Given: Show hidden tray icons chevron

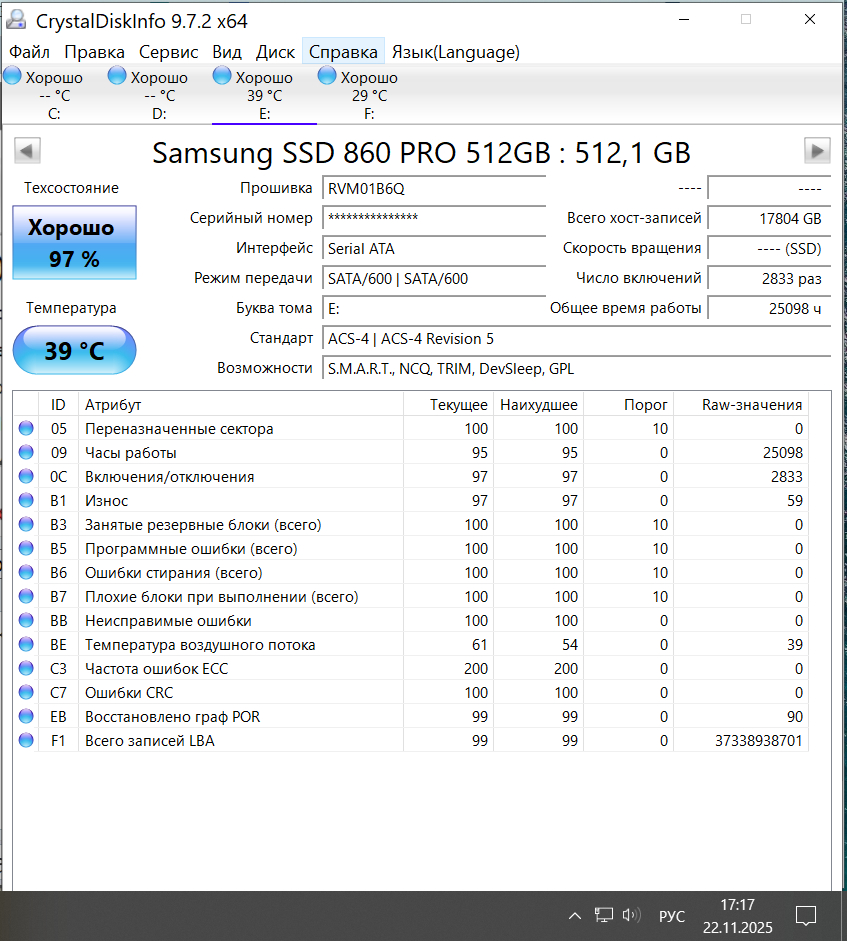Looking at the screenshot, I should tap(574, 916).
